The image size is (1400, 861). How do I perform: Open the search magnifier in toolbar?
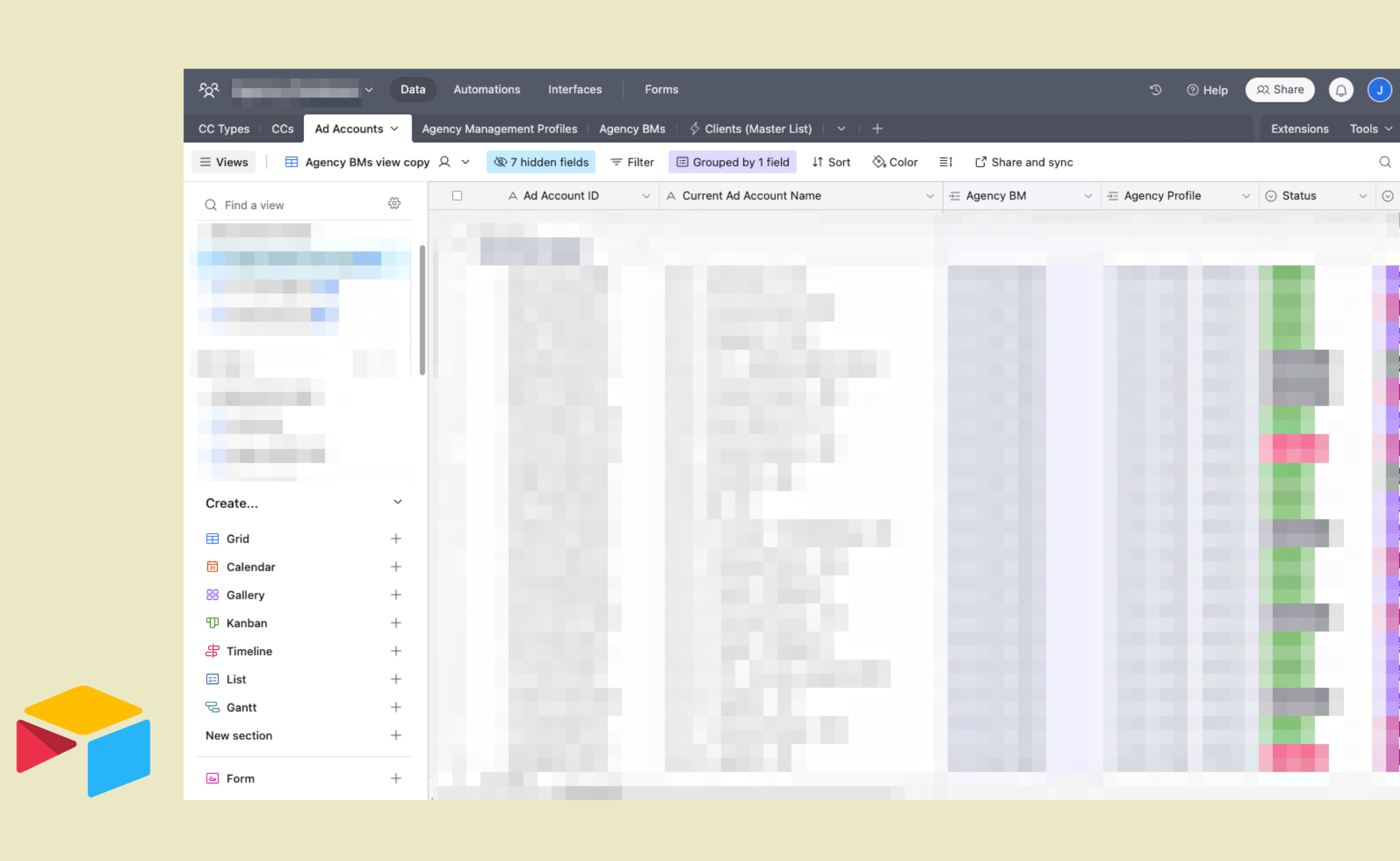1384,162
